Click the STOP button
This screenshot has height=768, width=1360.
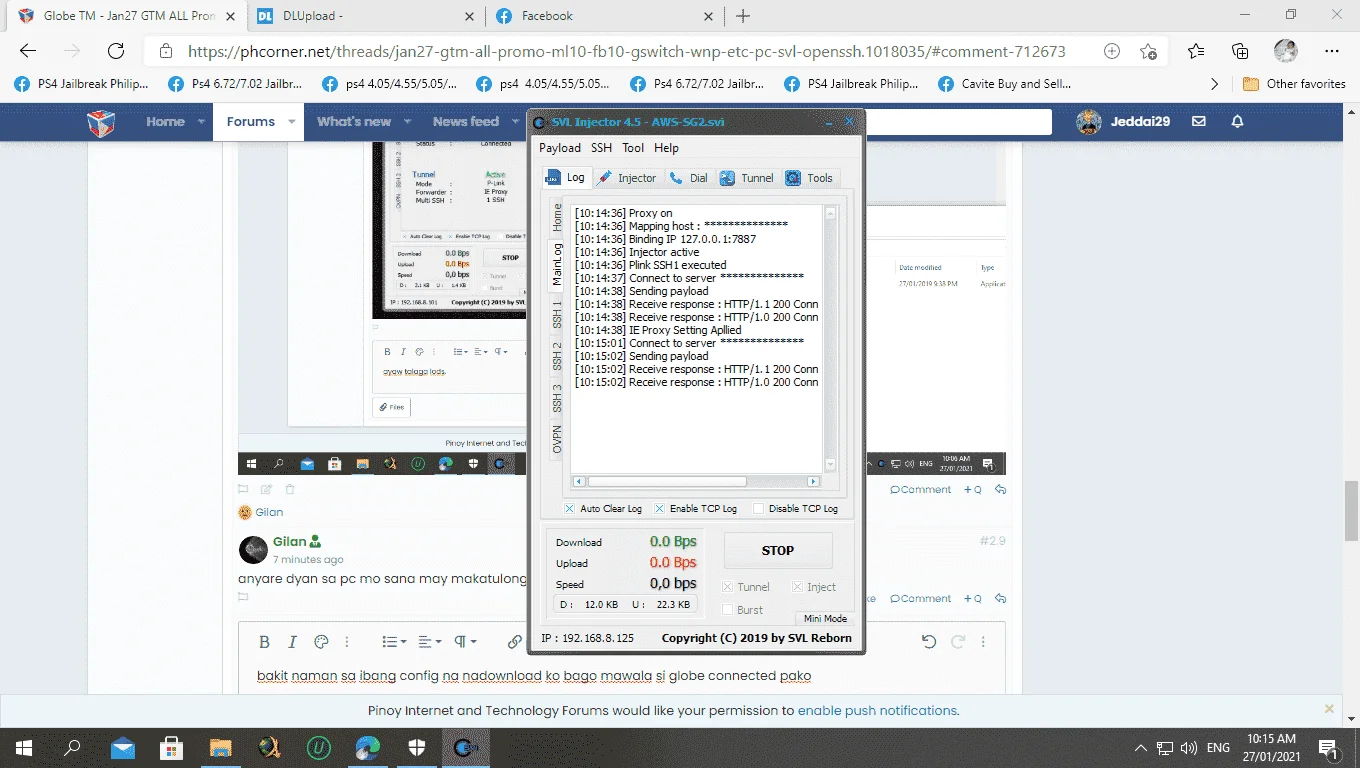(778, 550)
